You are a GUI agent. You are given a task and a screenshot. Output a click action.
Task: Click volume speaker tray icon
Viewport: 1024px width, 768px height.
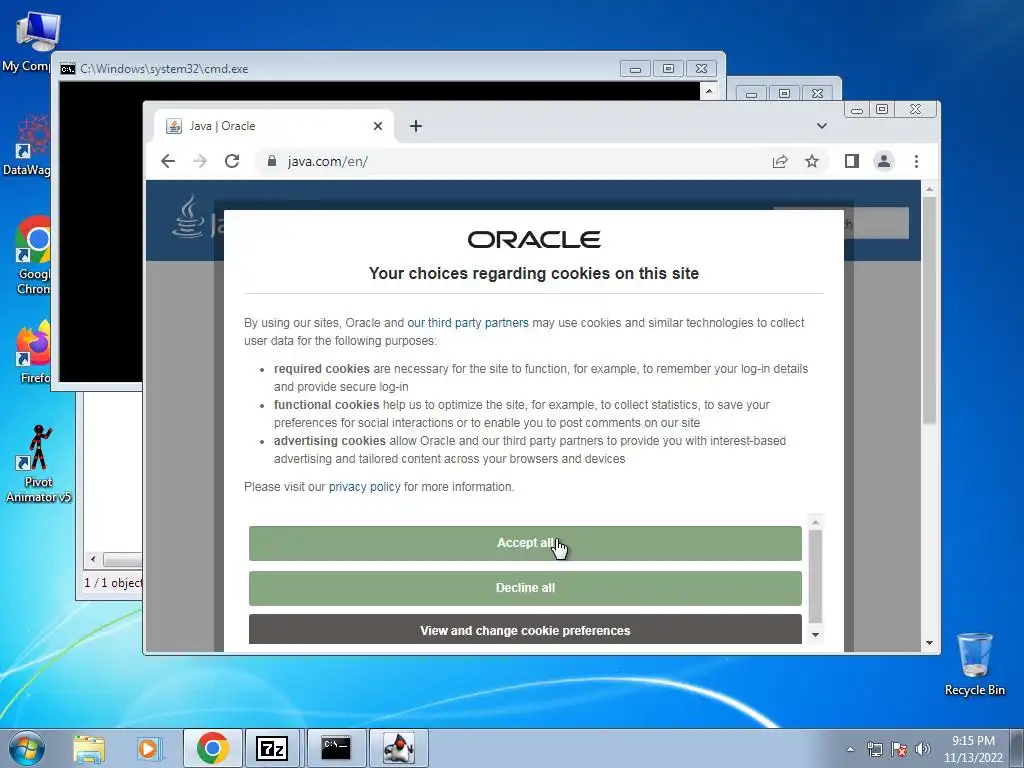pyautogui.click(x=923, y=749)
